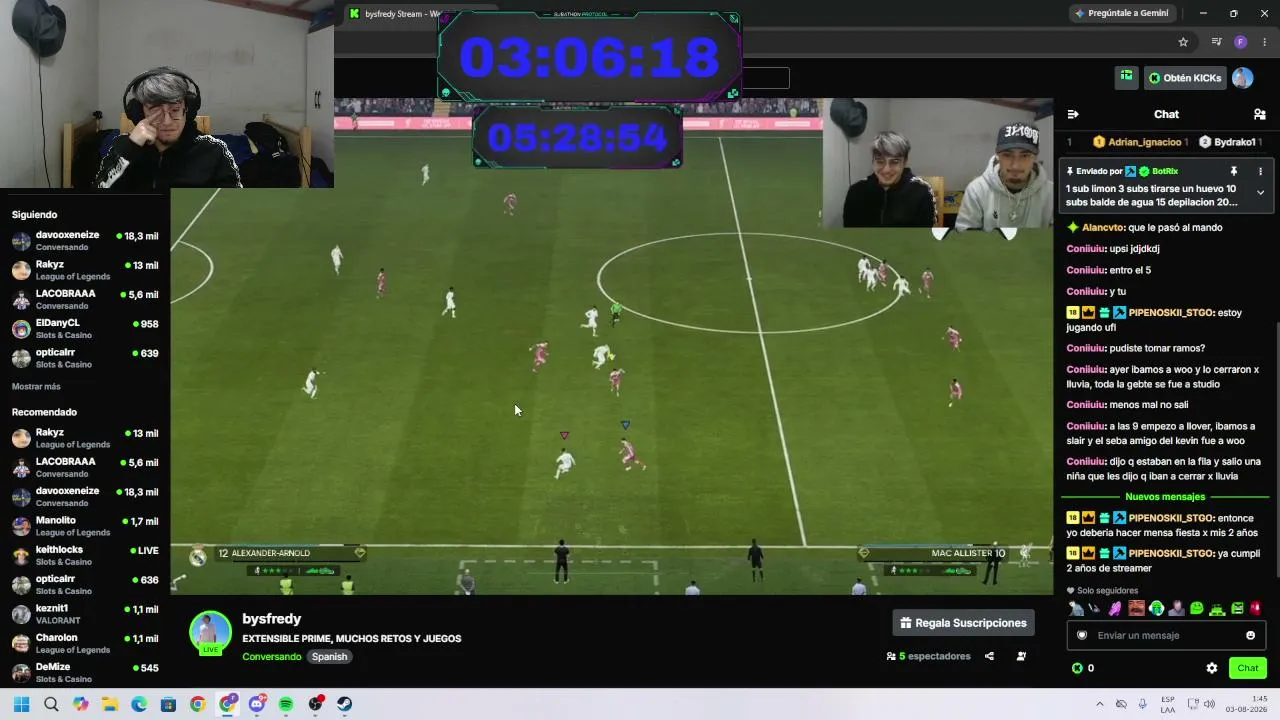The height and width of the screenshot is (720, 1280).
Task: Click Alancvto username in chat
Action: pyautogui.click(x=1103, y=228)
